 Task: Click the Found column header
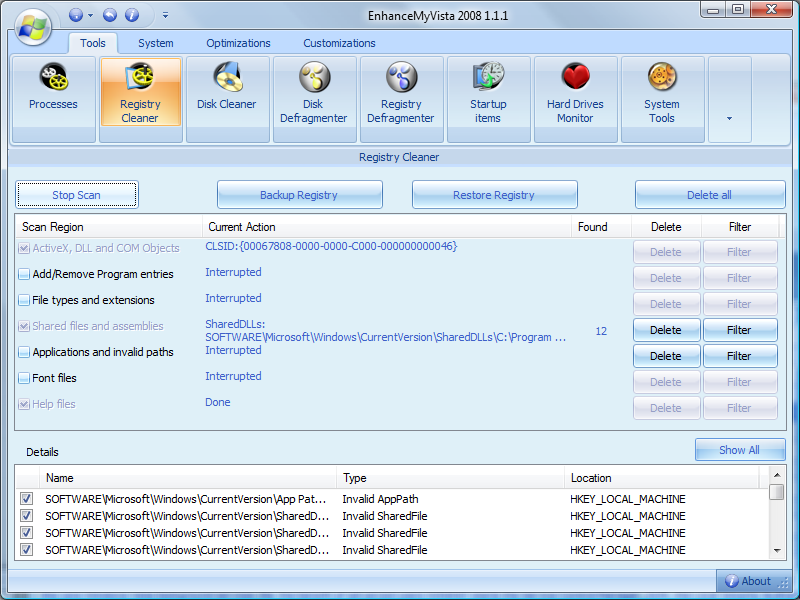pos(602,227)
